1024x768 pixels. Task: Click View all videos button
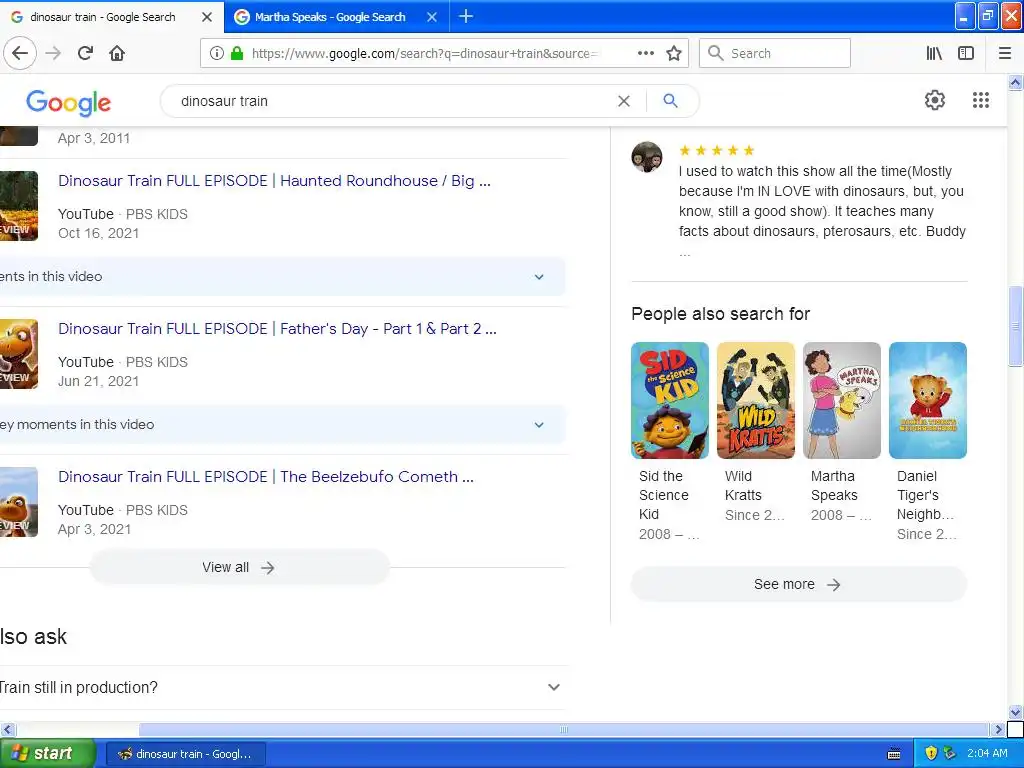pos(239,568)
